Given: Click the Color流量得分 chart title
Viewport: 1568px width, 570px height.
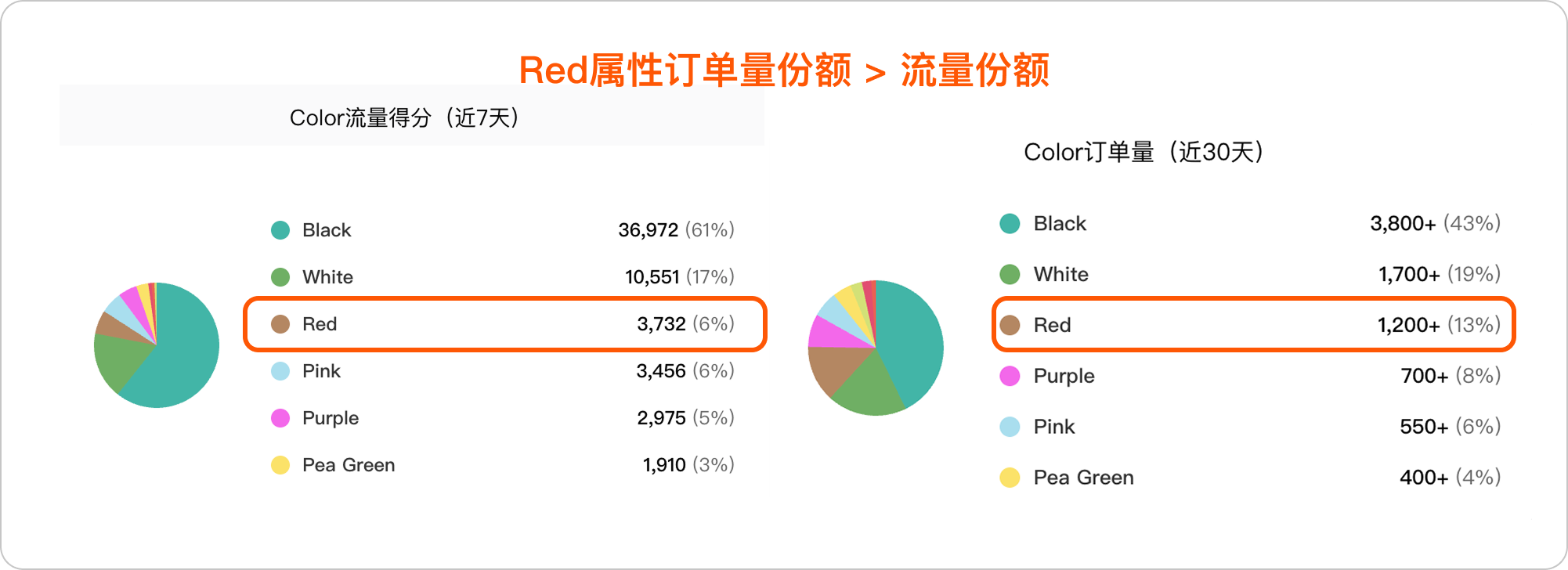Looking at the screenshot, I should coord(404,118).
